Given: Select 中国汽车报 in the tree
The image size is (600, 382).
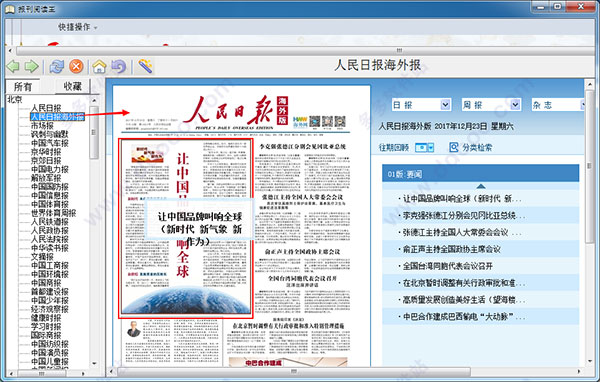Looking at the screenshot, I should coord(50,143).
